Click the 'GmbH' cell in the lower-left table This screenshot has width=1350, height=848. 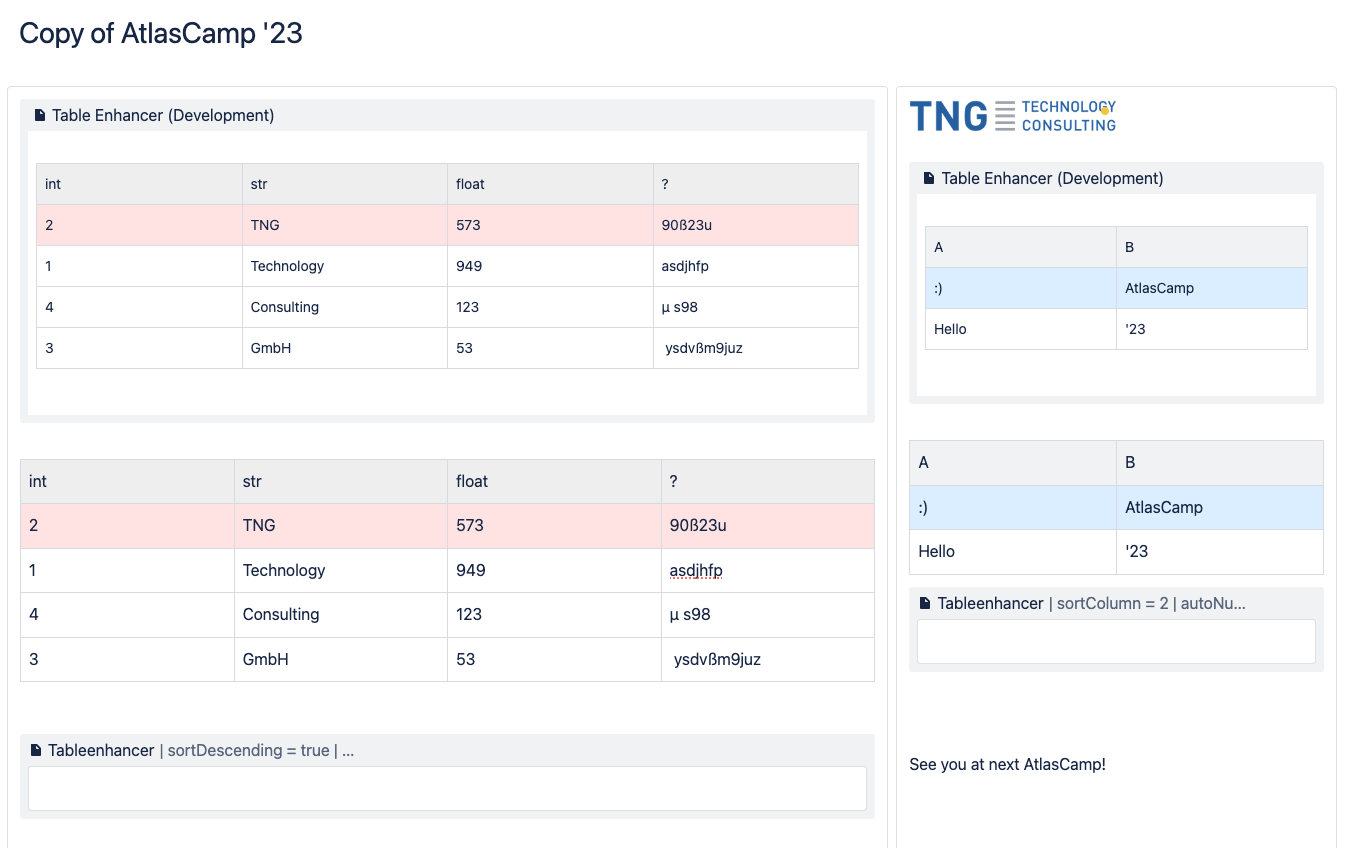[266, 660]
